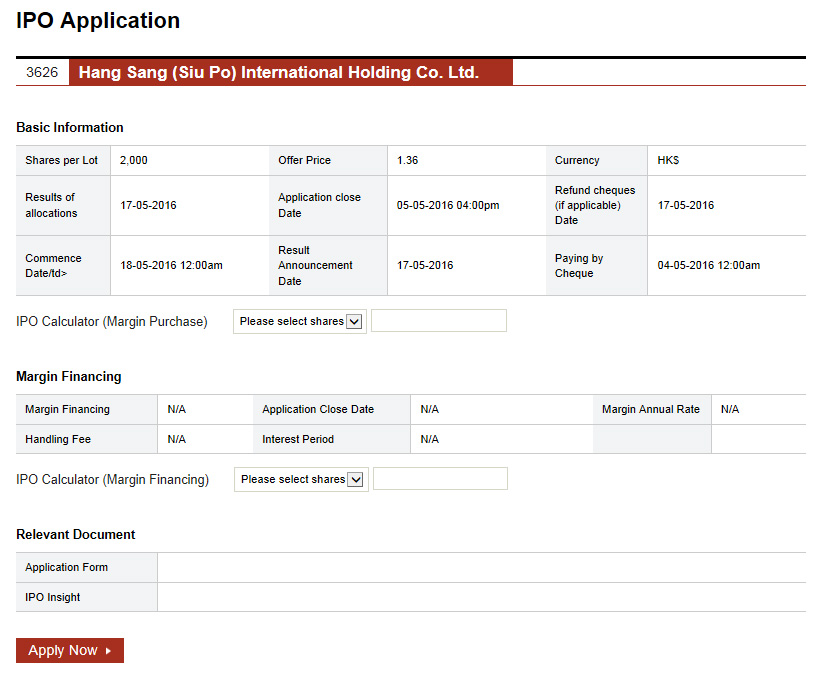822x684 pixels.
Task: Click the Margin Annual Rate label
Action: (x=651, y=409)
